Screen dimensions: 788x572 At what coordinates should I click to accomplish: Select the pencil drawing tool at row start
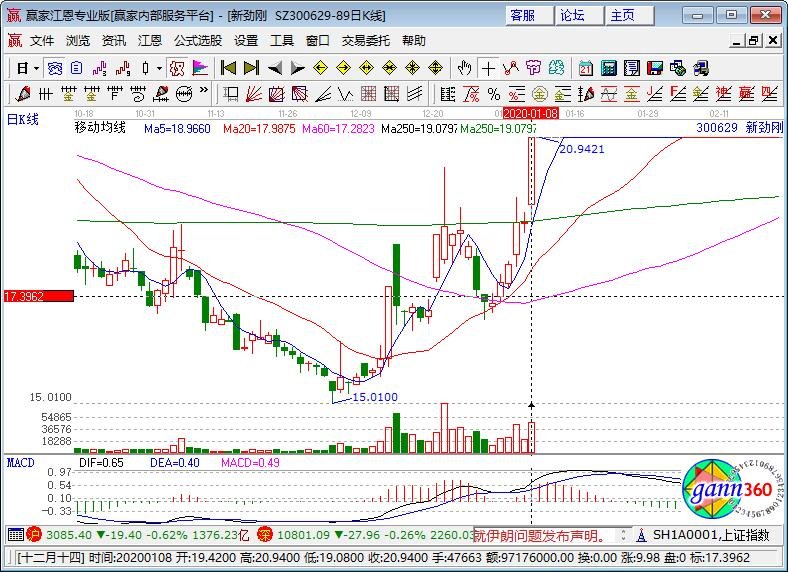[x=23, y=93]
